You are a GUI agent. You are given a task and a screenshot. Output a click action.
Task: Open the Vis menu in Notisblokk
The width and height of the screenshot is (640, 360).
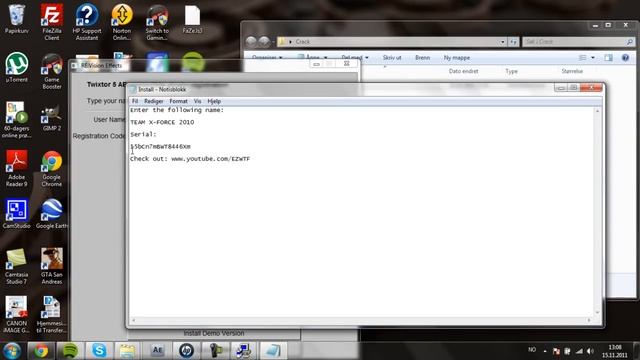[x=198, y=101]
